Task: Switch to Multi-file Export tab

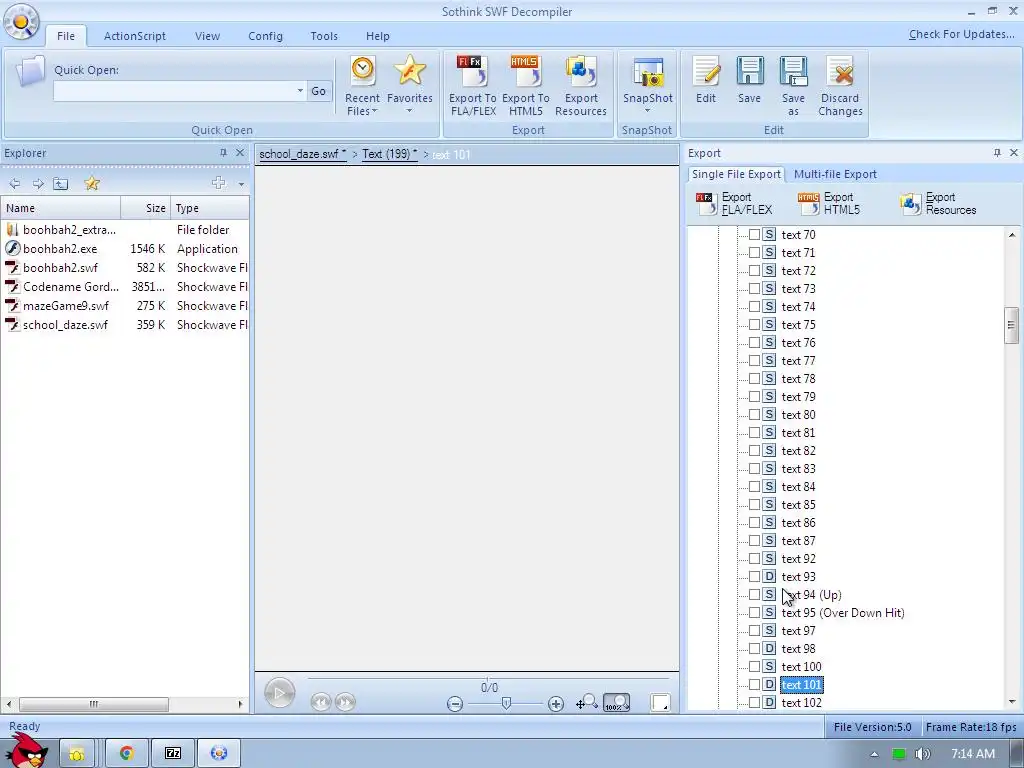Action: pyautogui.click(x=835, y=174)
